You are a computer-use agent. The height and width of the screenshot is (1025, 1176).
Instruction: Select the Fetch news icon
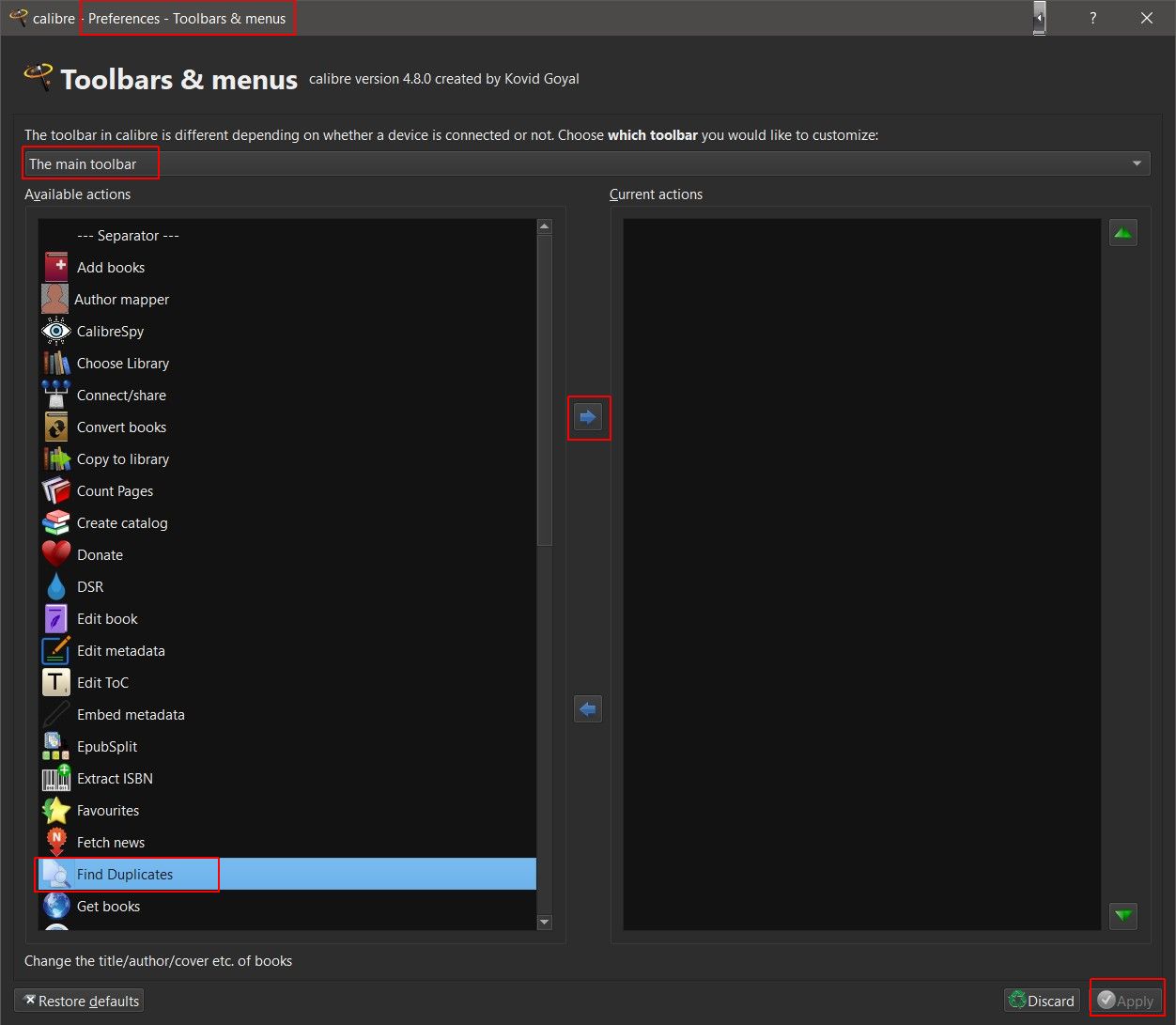56,842
